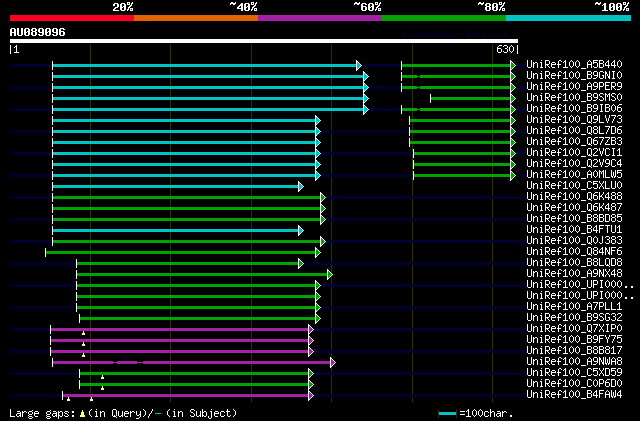Select the UniRef100_B4FTU1 label
The height and width of the screenshot is (421, 640).
tap(574, 229)
